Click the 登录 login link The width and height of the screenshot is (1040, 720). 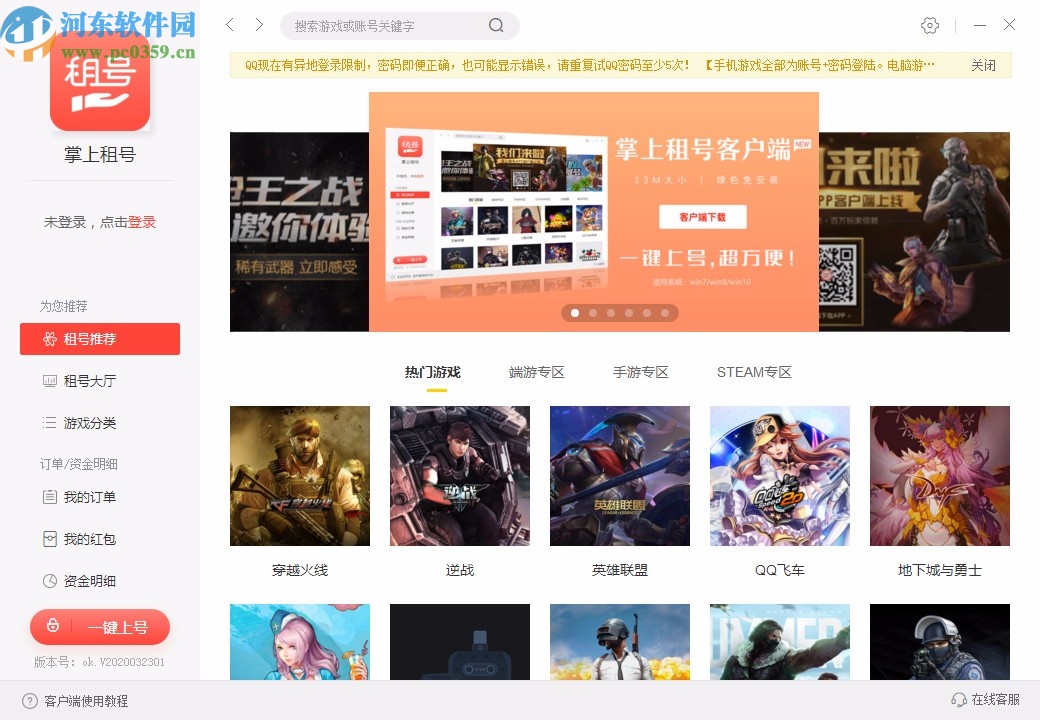click(x=142, y=222)
